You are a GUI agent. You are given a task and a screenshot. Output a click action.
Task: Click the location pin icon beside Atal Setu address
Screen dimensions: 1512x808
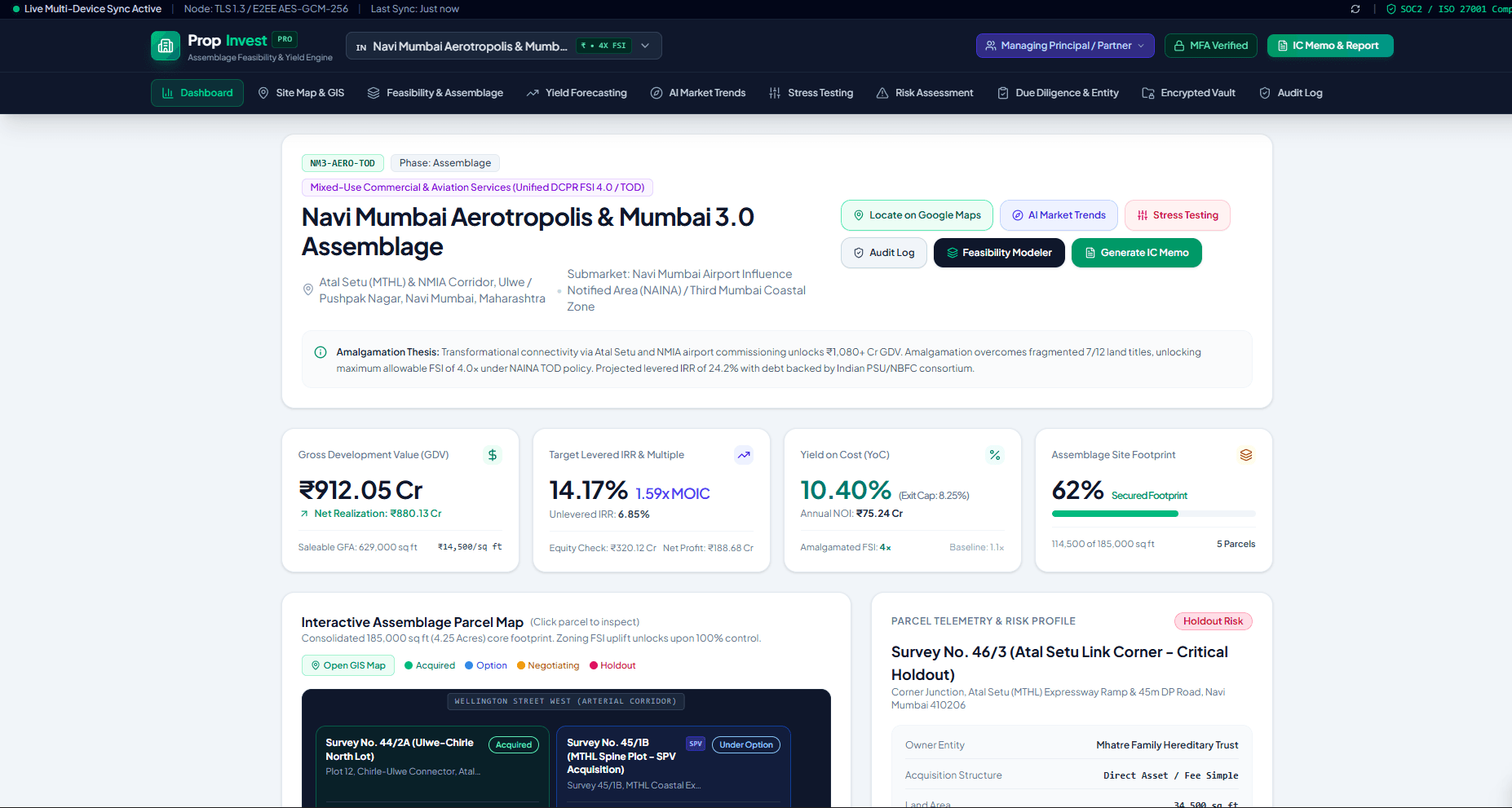coord(308,289)
